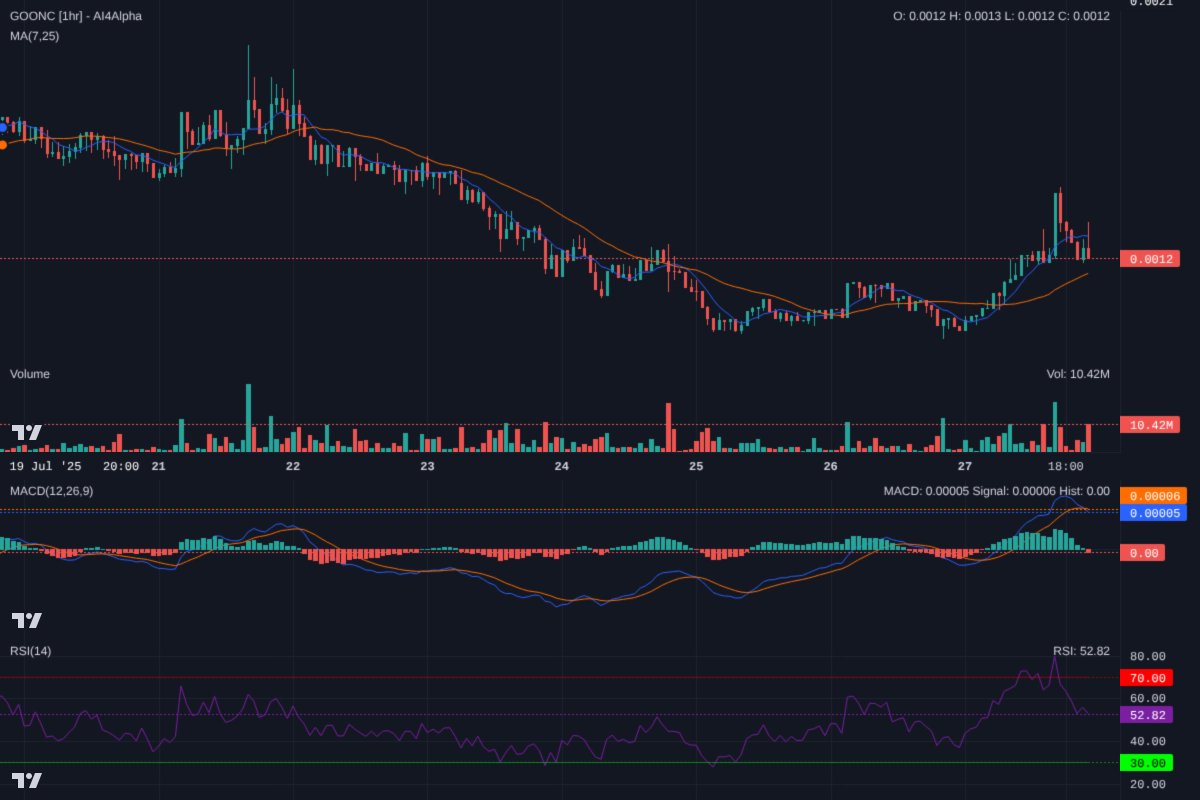Click the MACD Signal Hist values readout
Viewport: 1200px width, 800px height.
coord(996,491)
